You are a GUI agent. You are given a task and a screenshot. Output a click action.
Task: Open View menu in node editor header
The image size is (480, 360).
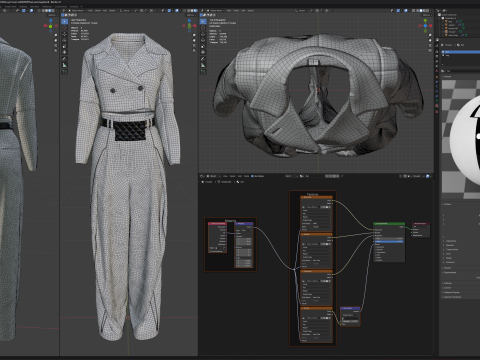225,176
